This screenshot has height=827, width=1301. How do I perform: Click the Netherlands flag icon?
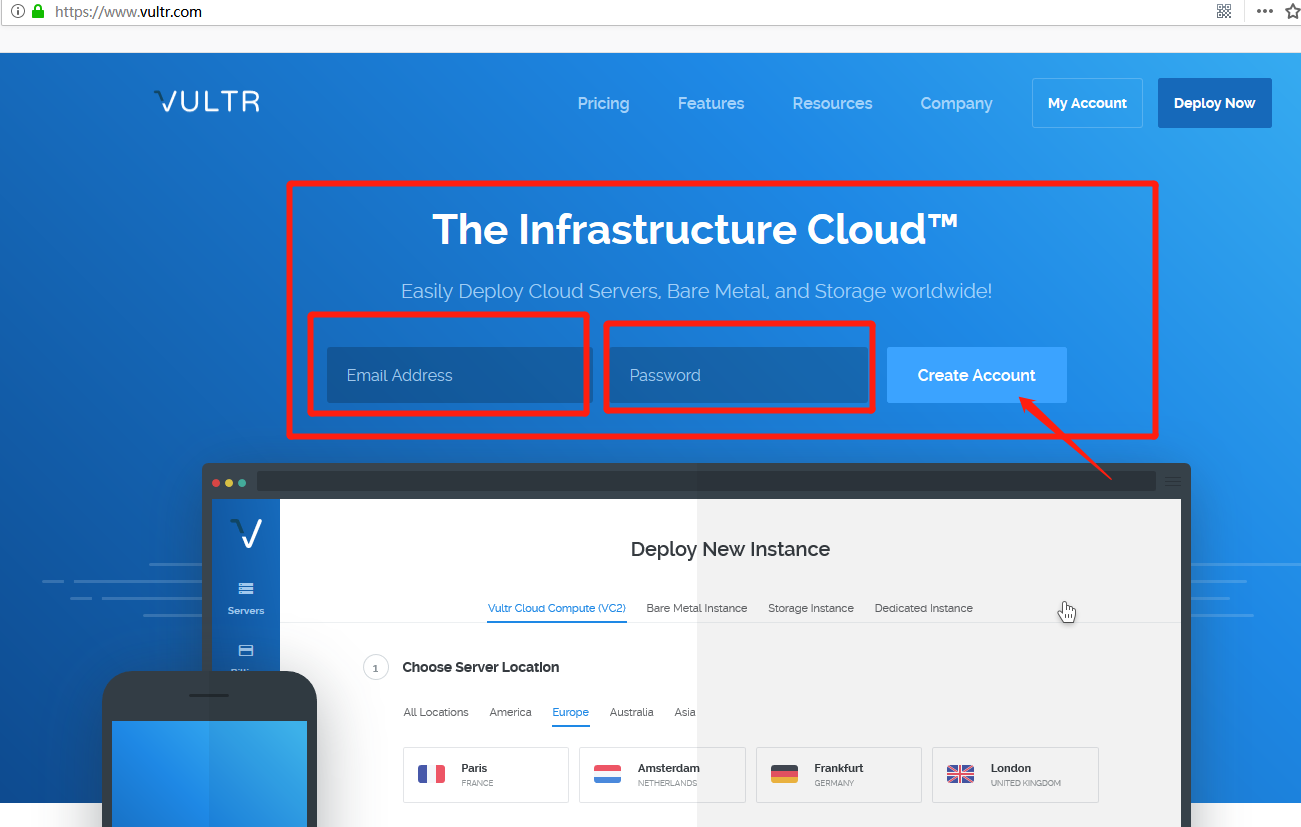(x=608, y=774)
